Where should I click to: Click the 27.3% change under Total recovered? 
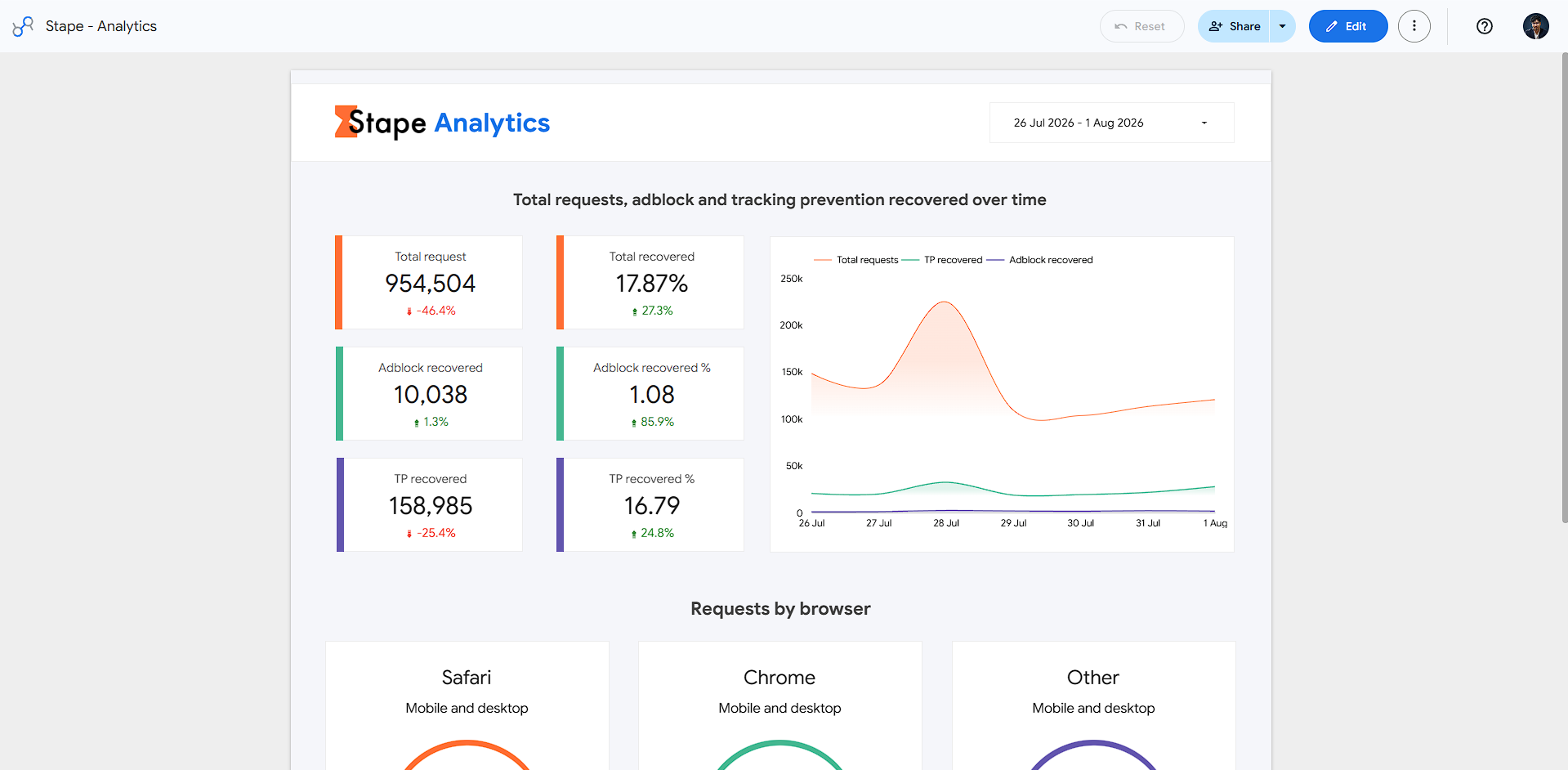point(652,311)
